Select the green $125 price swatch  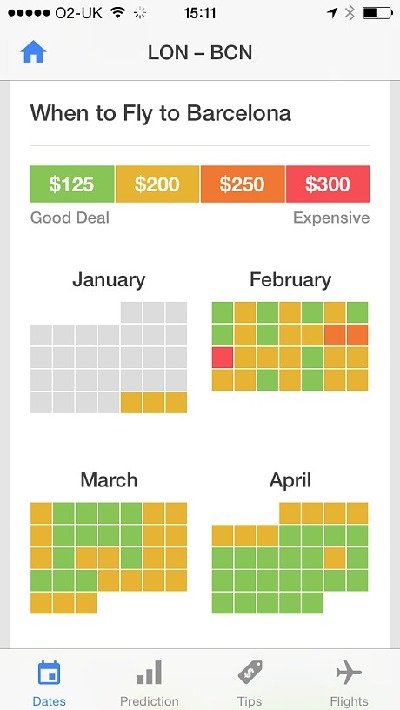72,184
